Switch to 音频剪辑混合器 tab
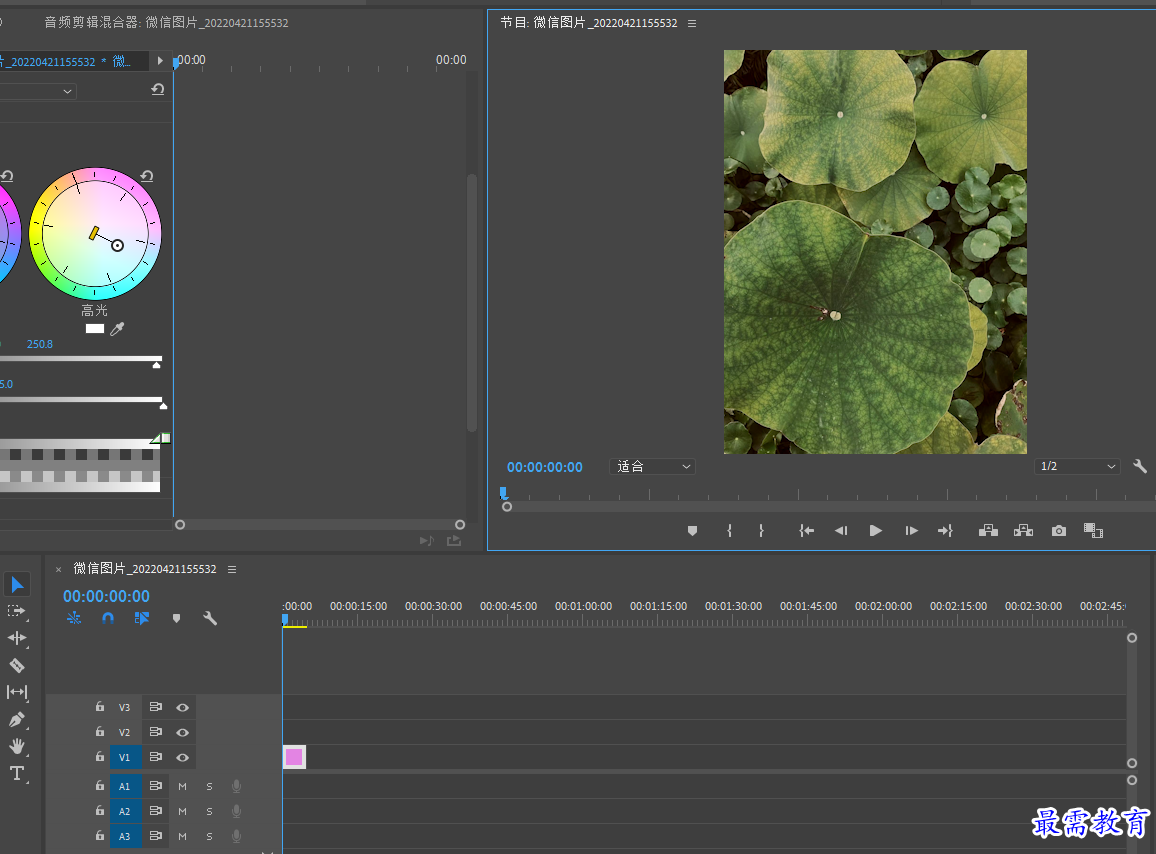 (x=166, y=23)
